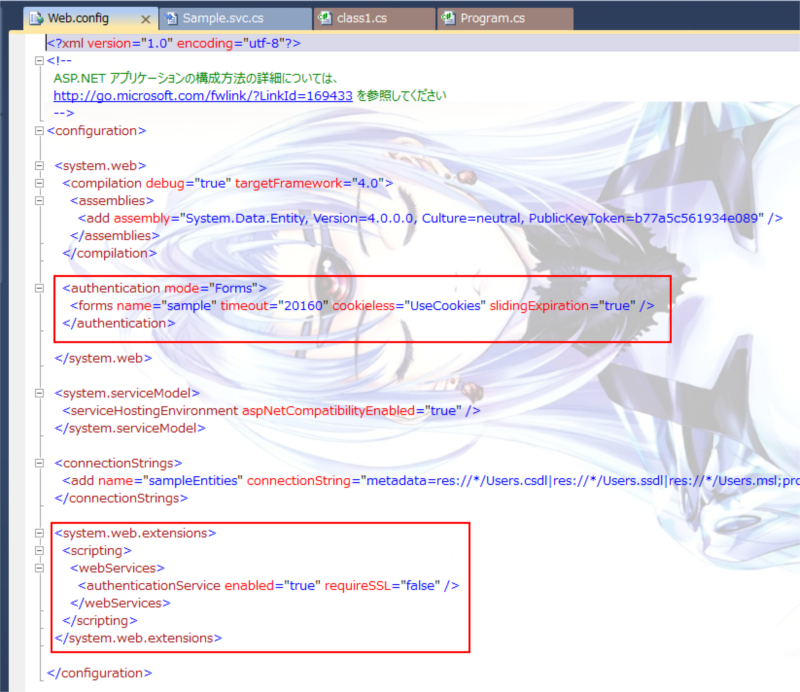This screenshot has width=800, height=692.
Task: Click the closing assemblies tag
Action: click(x=115, y=236)
